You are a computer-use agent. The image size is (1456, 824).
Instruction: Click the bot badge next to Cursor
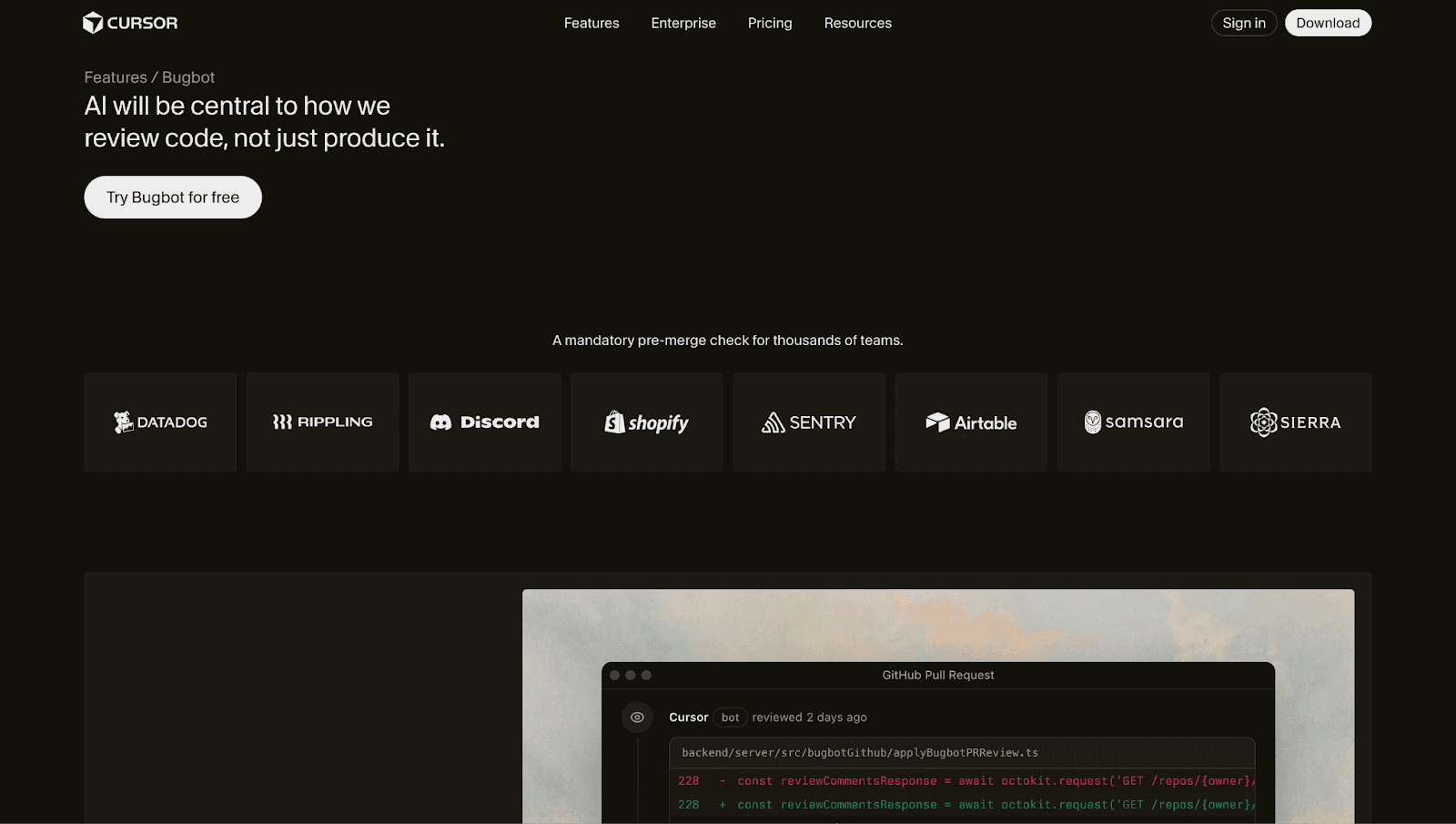point(730,717)
